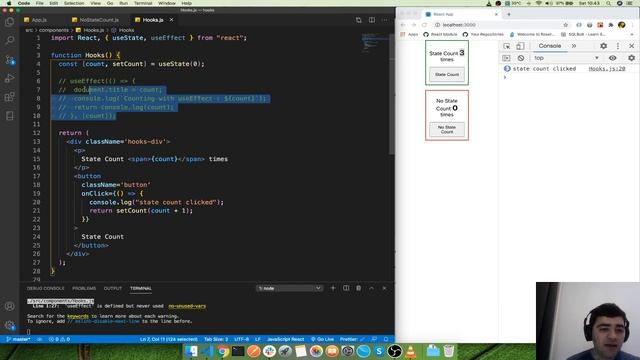Open the Apps bookmark shortcut
Viewport: 640px width, 360px height.
(x=409, y=34)
